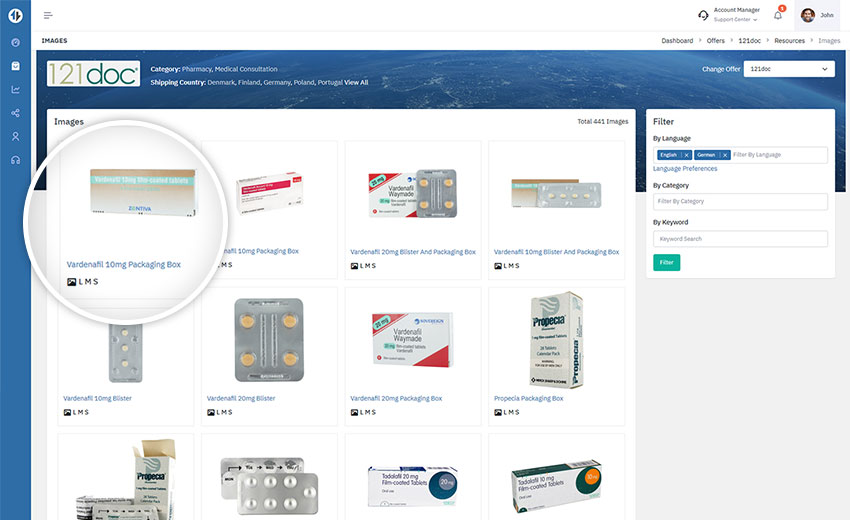The image size is (850, 520).
Task: Click image icon under Vardenafil 20mg Packaging Box
Action: coord(354,412)
